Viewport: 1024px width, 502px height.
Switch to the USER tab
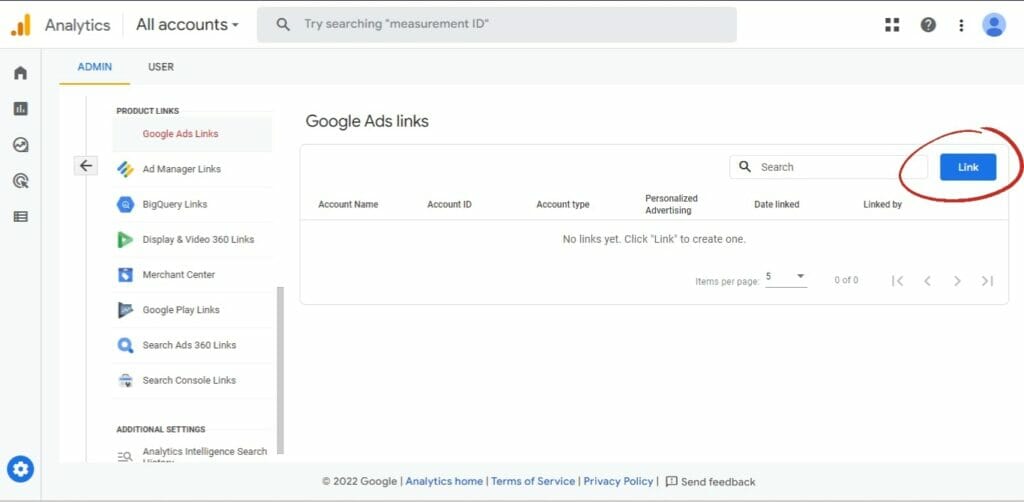tap(161, 67)
